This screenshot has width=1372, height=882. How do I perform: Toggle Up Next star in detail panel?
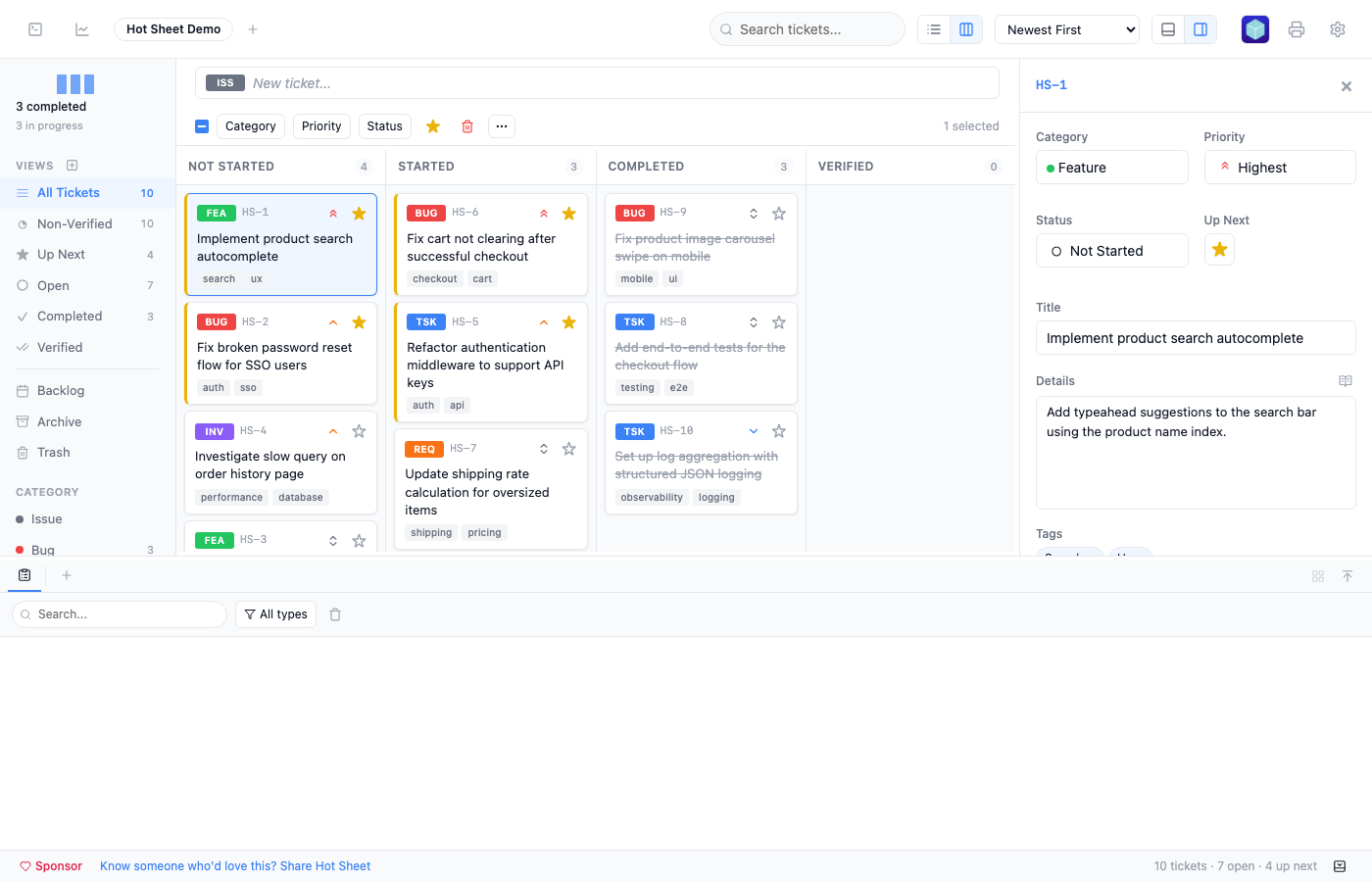[1219, 250]
